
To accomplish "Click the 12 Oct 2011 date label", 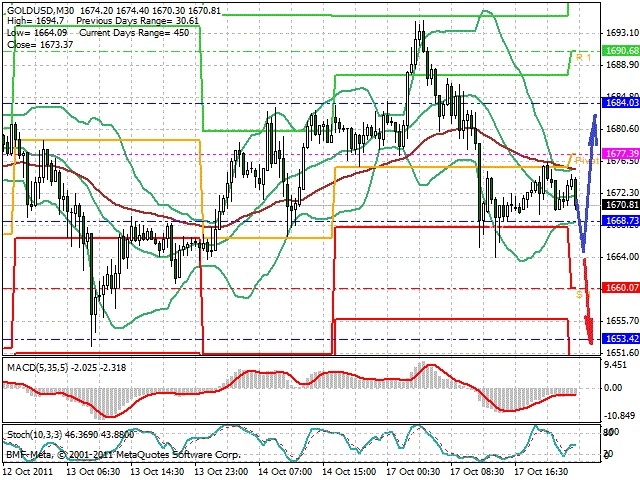I will [28, 471].
